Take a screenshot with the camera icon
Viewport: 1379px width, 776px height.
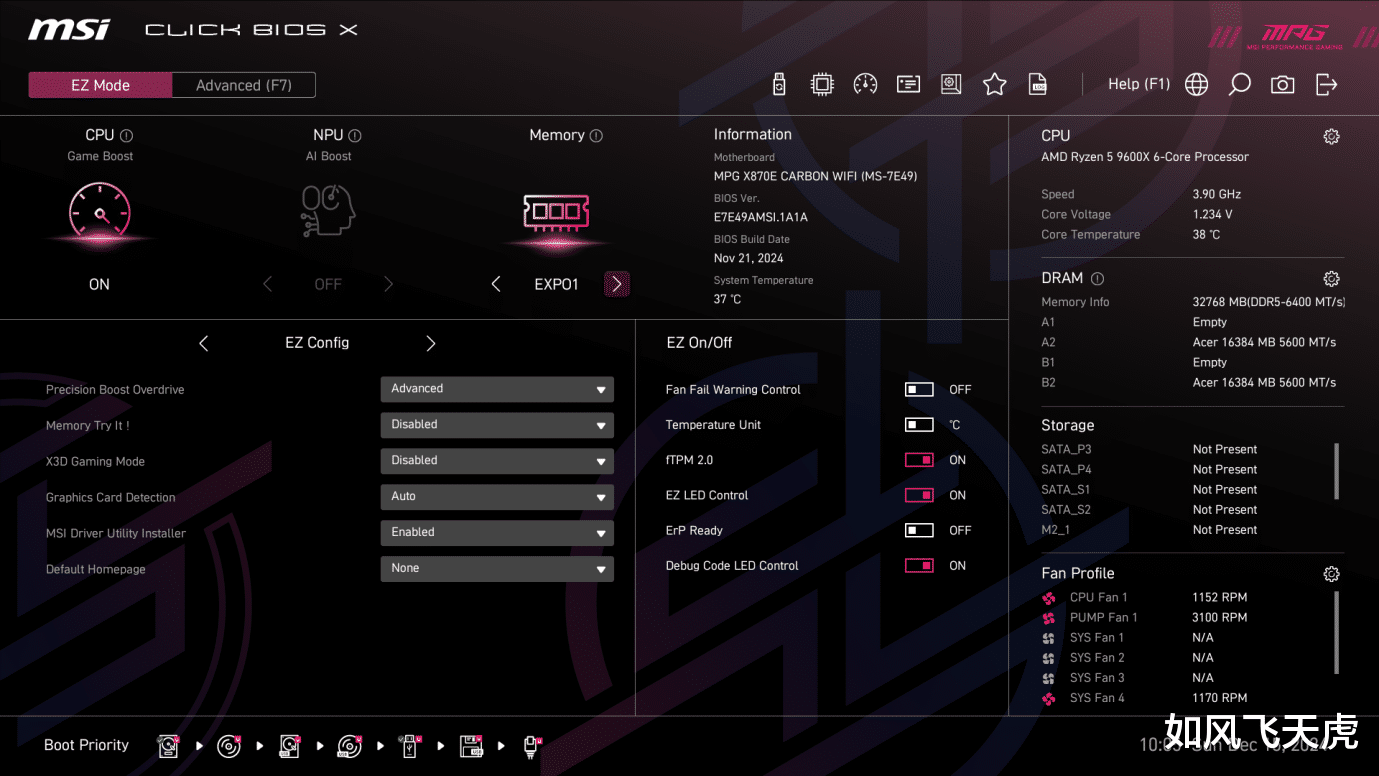(1282, 85)
